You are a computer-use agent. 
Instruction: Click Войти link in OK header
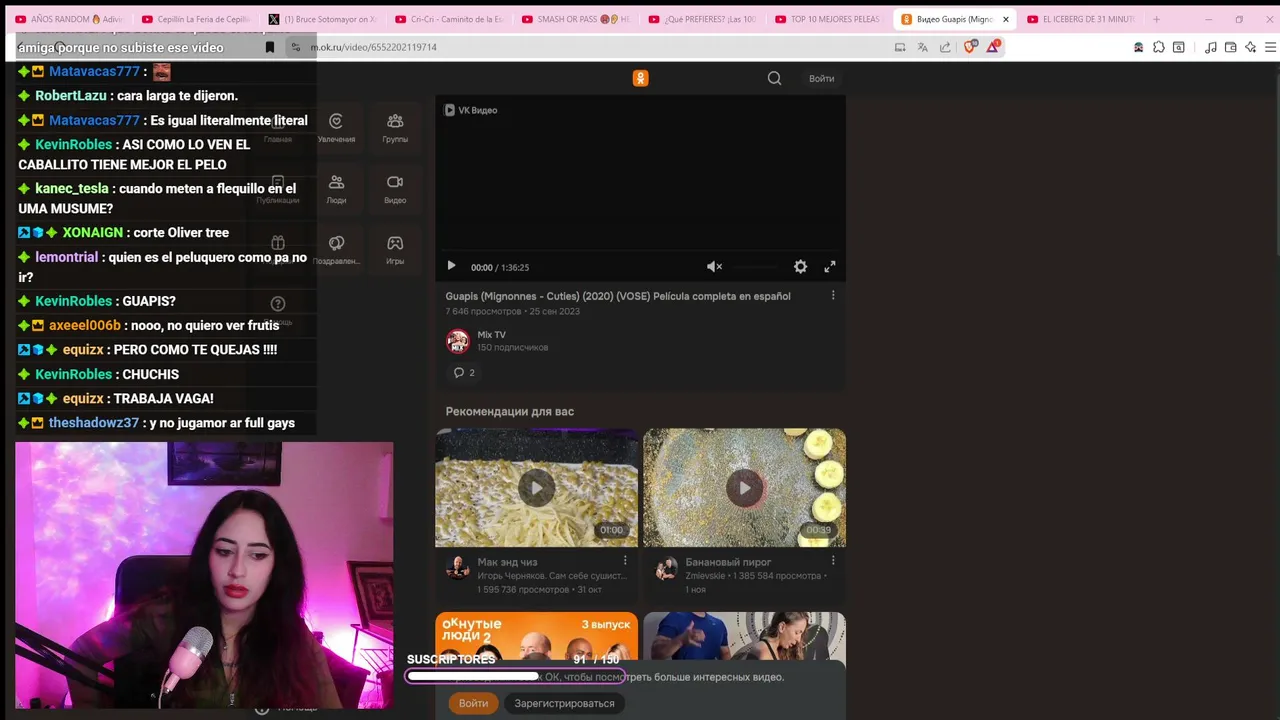[821, 78]
